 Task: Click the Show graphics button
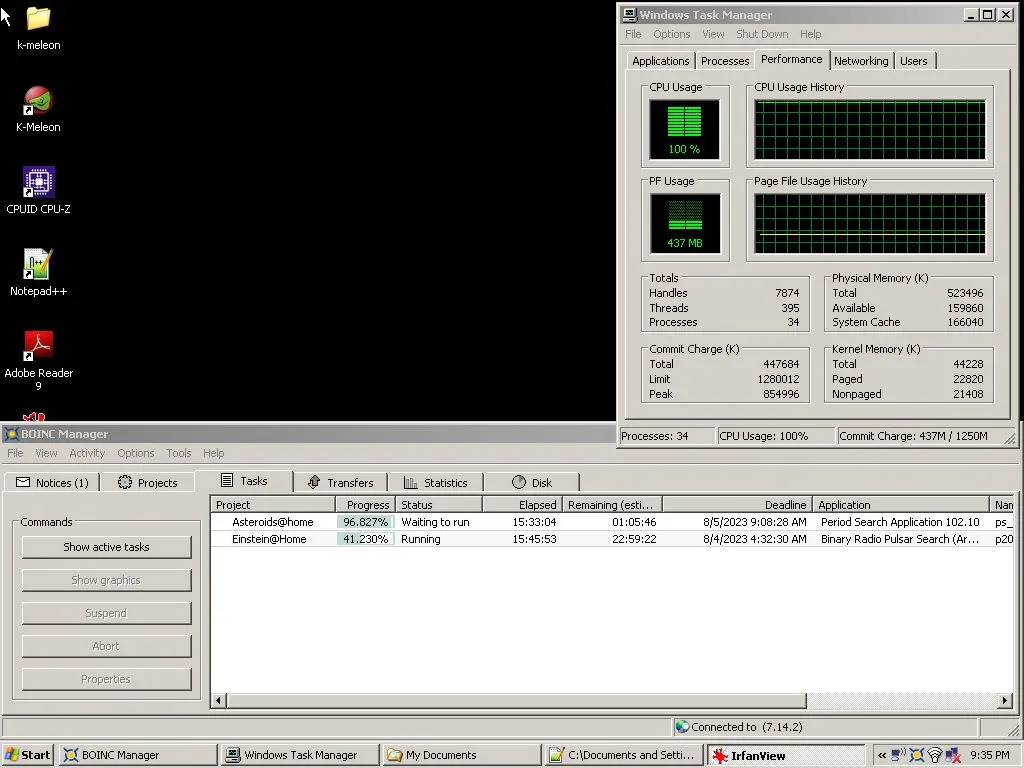(106, 580)
